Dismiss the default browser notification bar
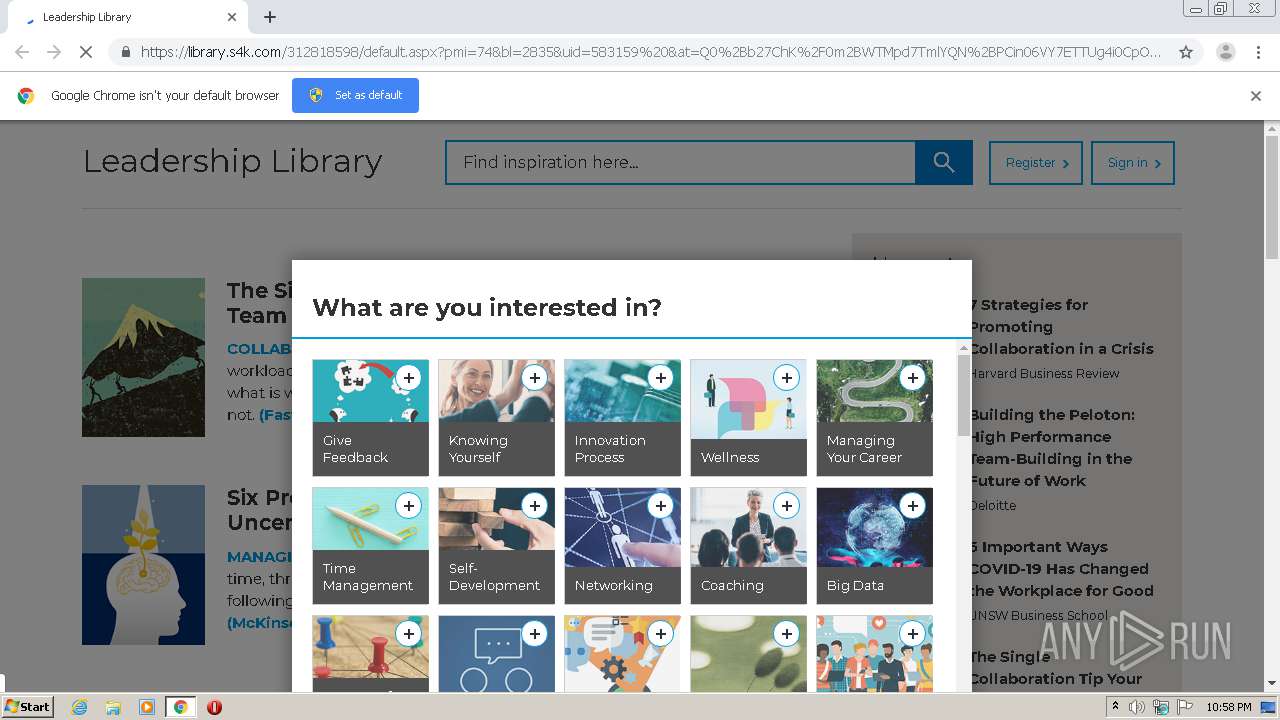This screenshot has height=720, width=1280. (1255, 96)
